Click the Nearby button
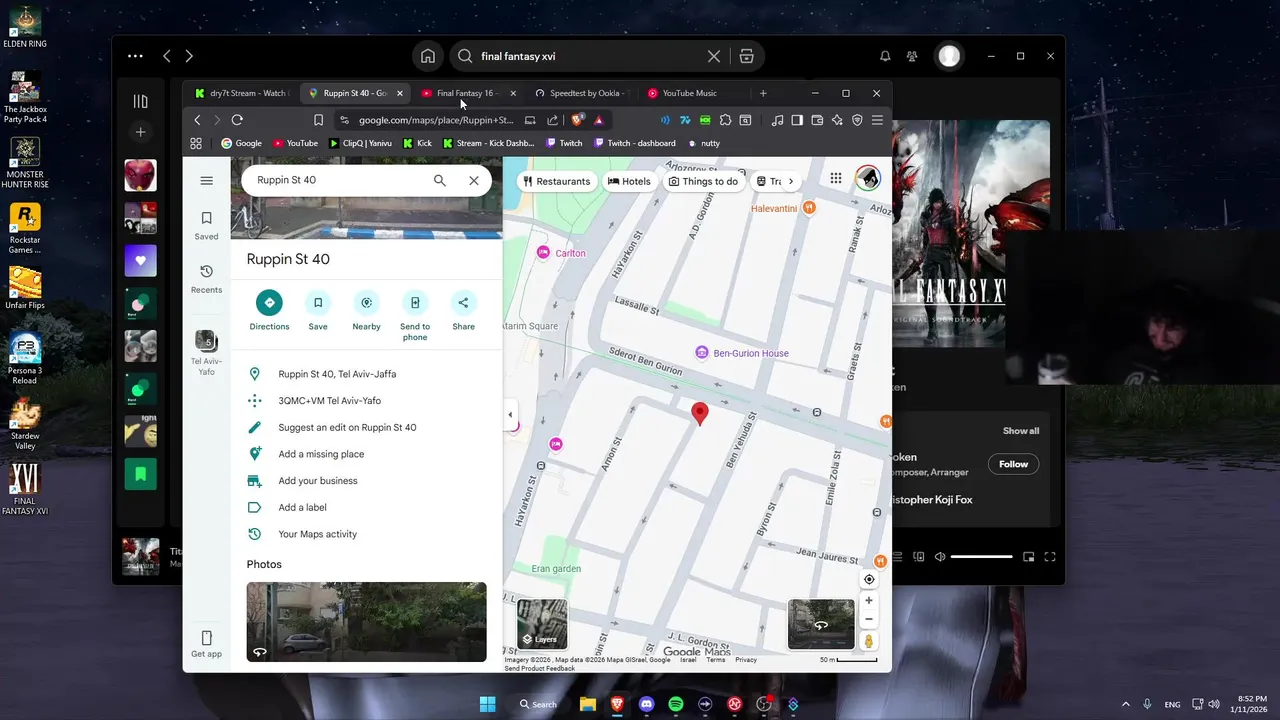The width and height of the screenshot is (1280, 720). (x=366, y=311)
